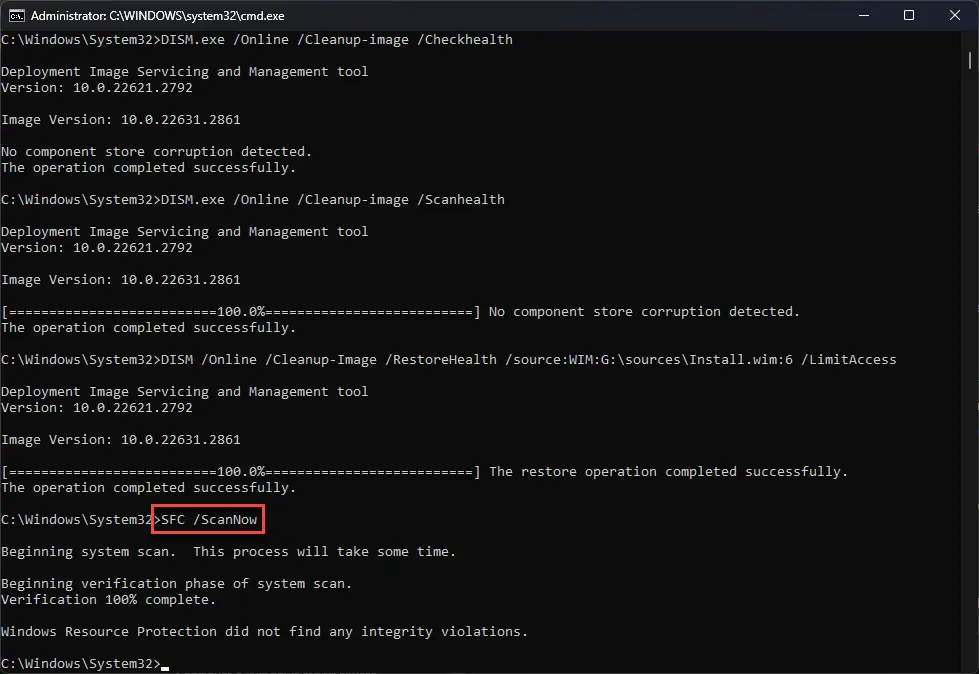Click 'Beginning system scan. This process will take some time.'
This screenshot has width=979, height=674.
pos(229,552)
